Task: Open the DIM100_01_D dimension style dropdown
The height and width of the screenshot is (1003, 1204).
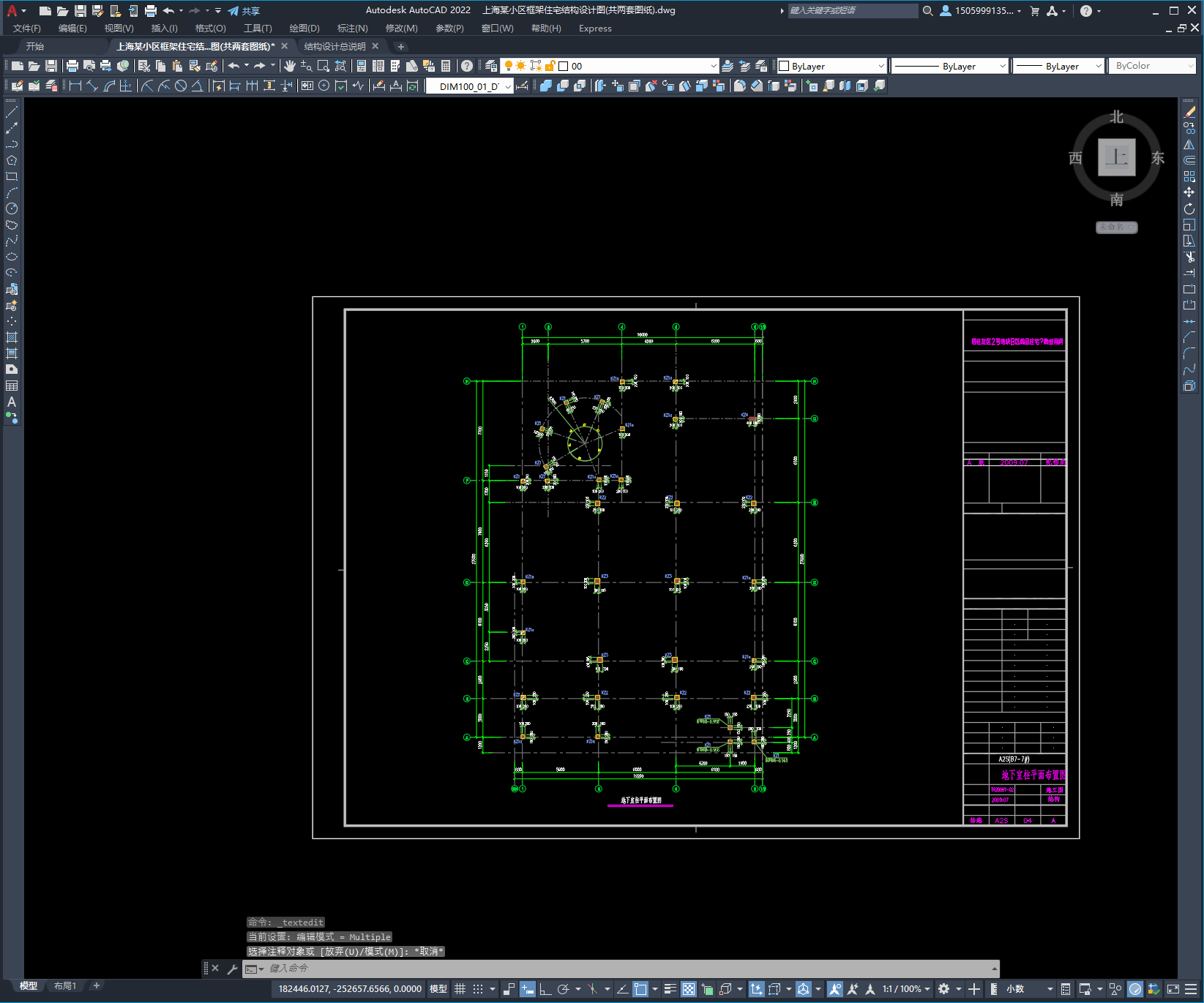Action: (x=470, y=86)
